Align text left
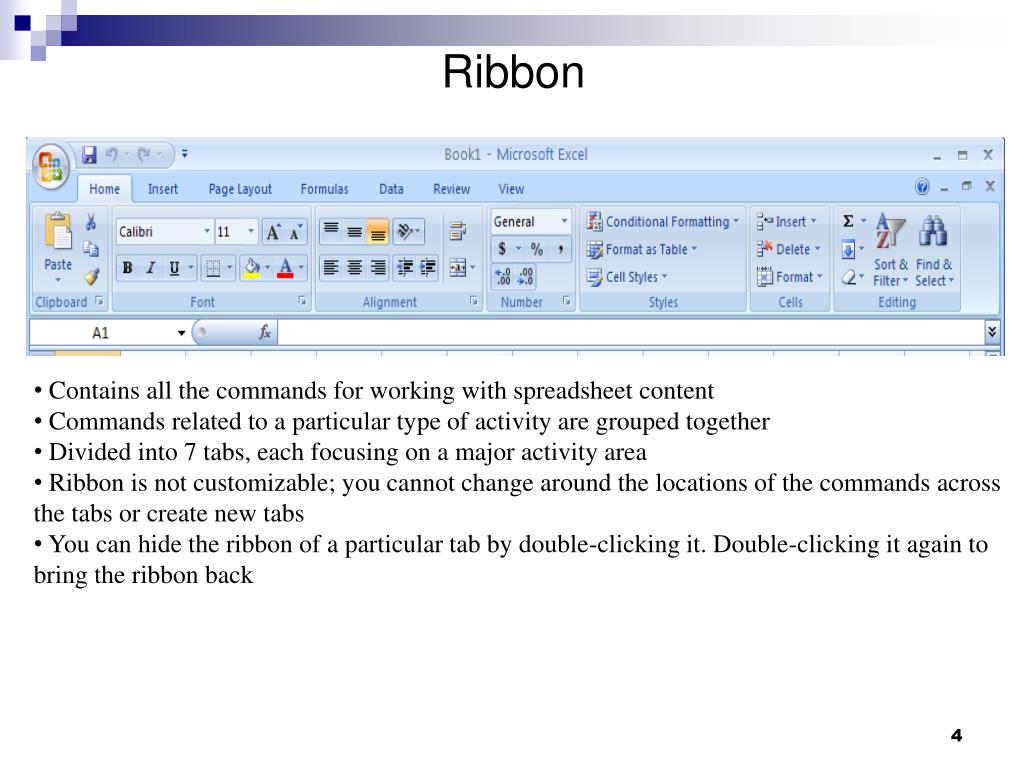The image size is (1024, 768). (x=331, y=268)
